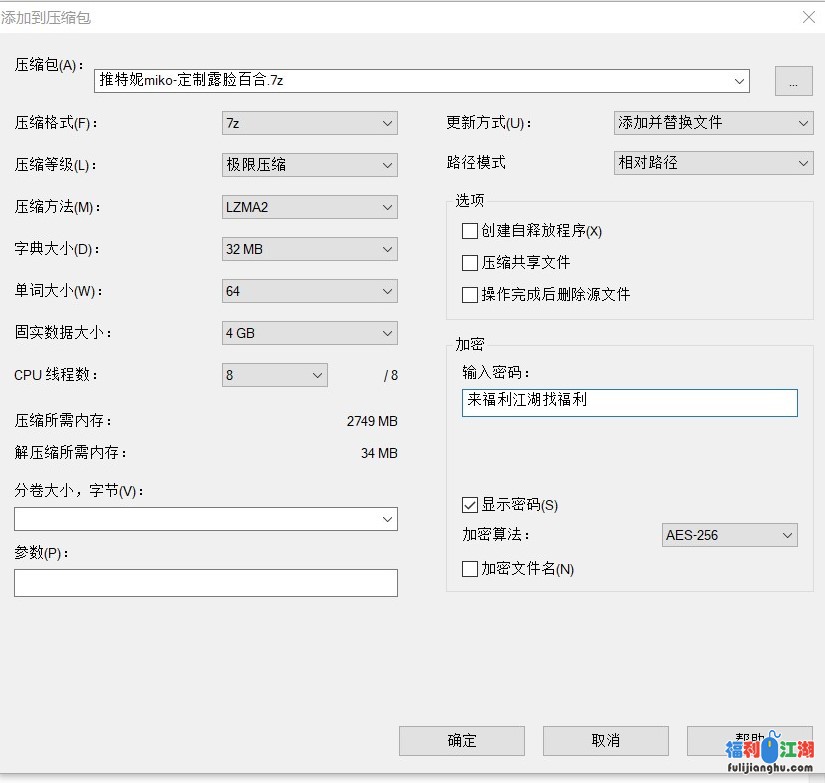
Task: Open the word size dropdown showing 64
Action: click(x=309, y=291)
